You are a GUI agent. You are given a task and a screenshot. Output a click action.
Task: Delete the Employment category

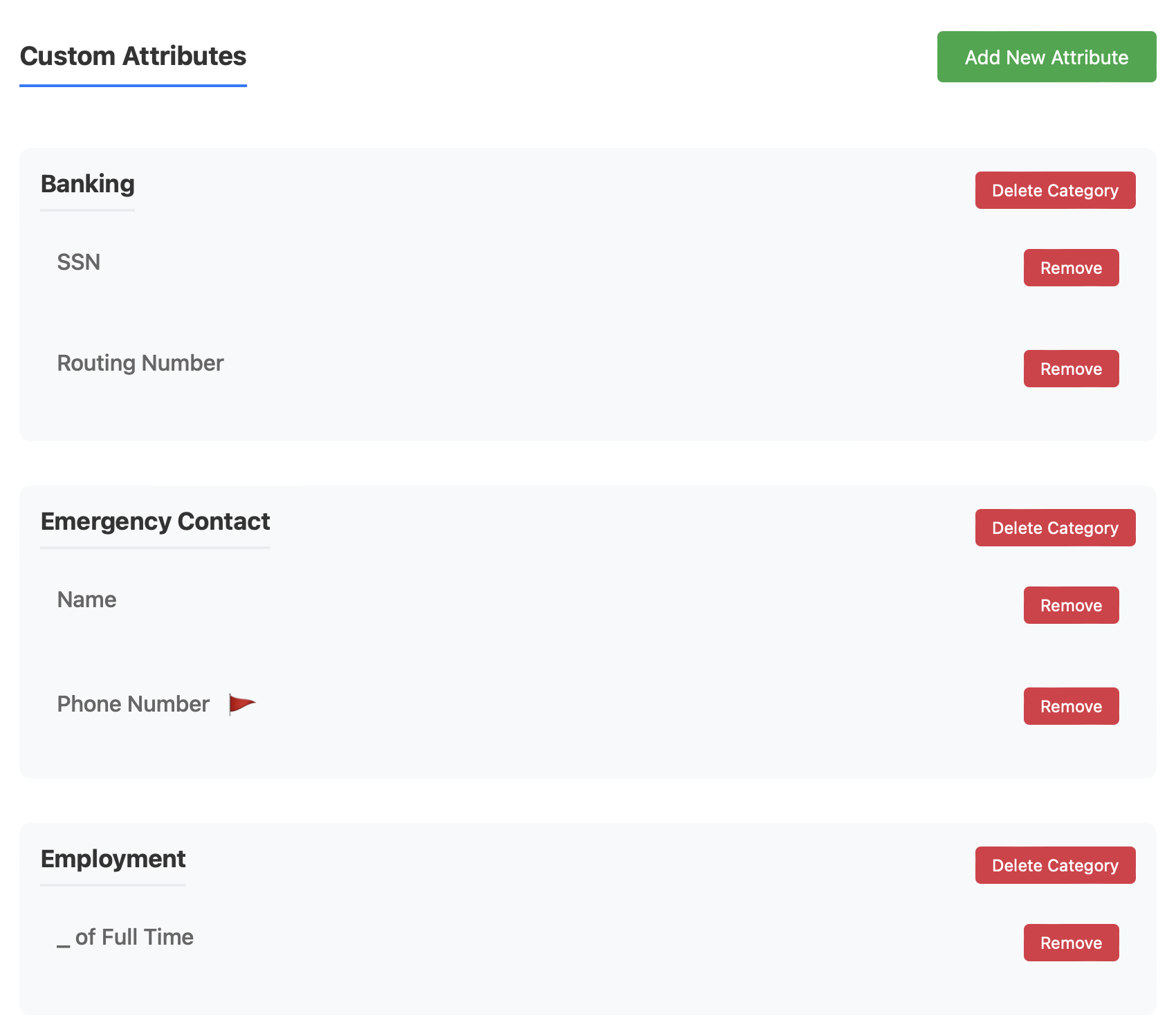(x=1055, y=865)
